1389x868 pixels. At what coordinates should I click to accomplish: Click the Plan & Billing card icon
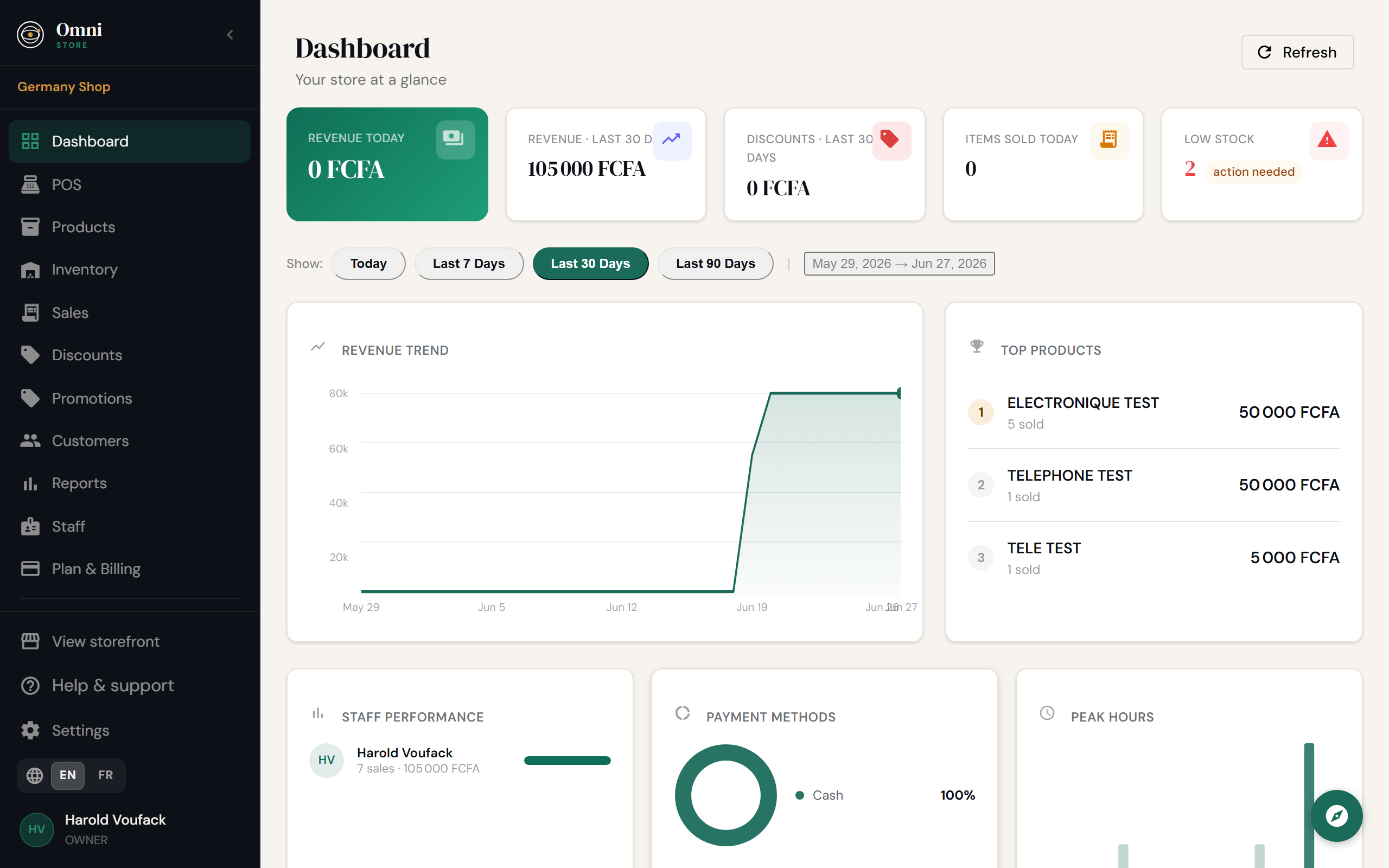pos(30,569)
